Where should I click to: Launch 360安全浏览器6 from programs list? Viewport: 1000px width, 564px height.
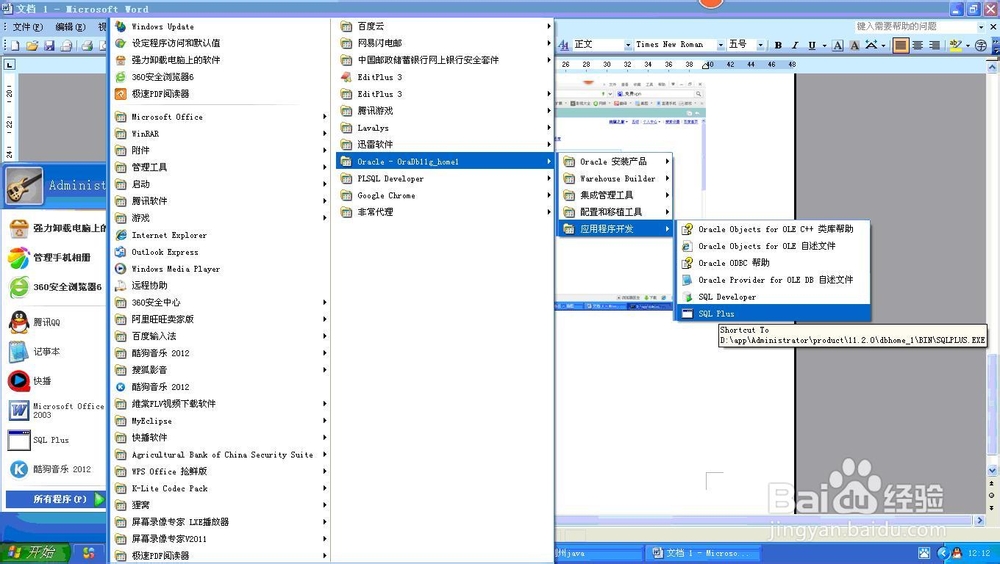point(220,77)
